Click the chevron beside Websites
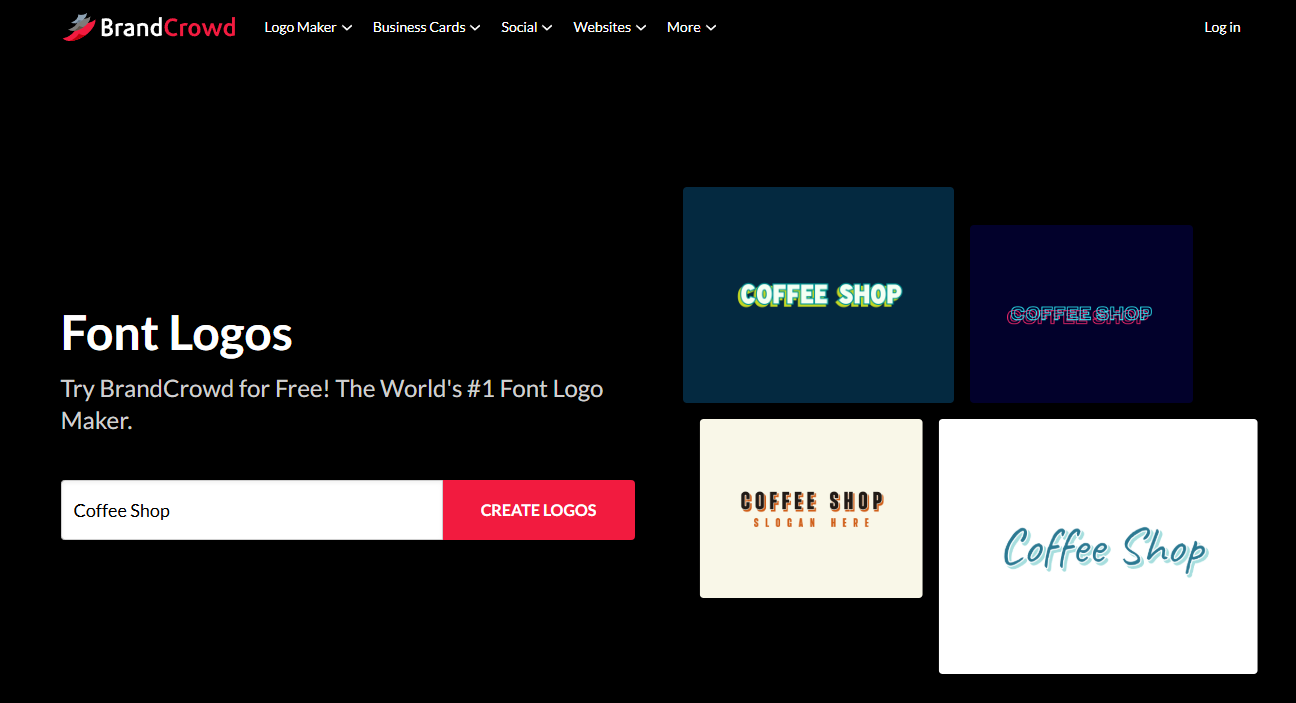The height and width of the screenshot is (703, 1296). (641, 28)
